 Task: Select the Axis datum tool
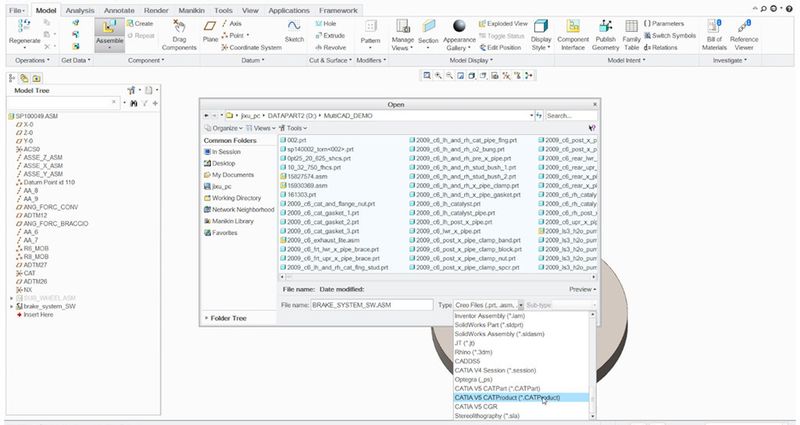click(x=231, y=23)
